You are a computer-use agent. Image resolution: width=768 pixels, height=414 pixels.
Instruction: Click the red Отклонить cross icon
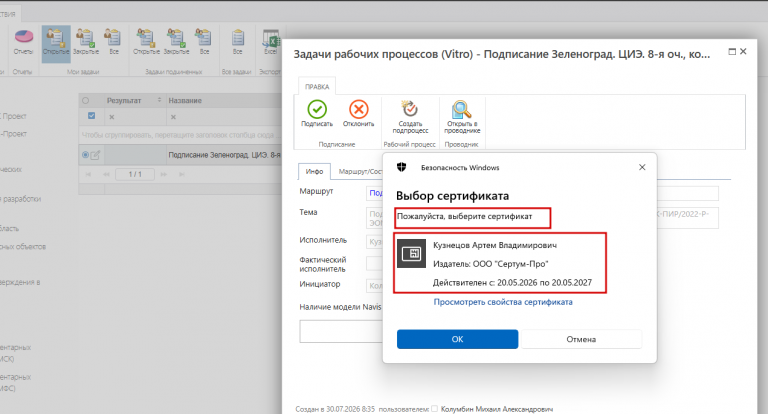click(x=359, y=109)
